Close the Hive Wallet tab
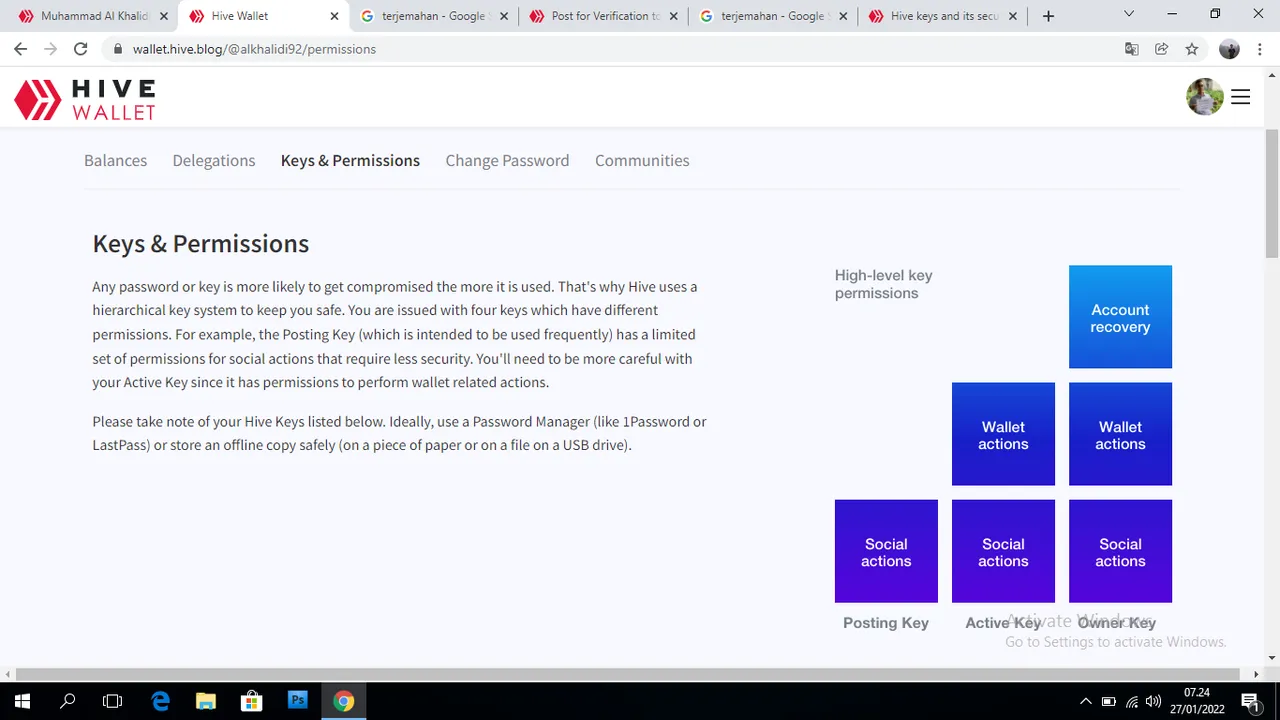 pyautogui.click(x=334, y=16)
